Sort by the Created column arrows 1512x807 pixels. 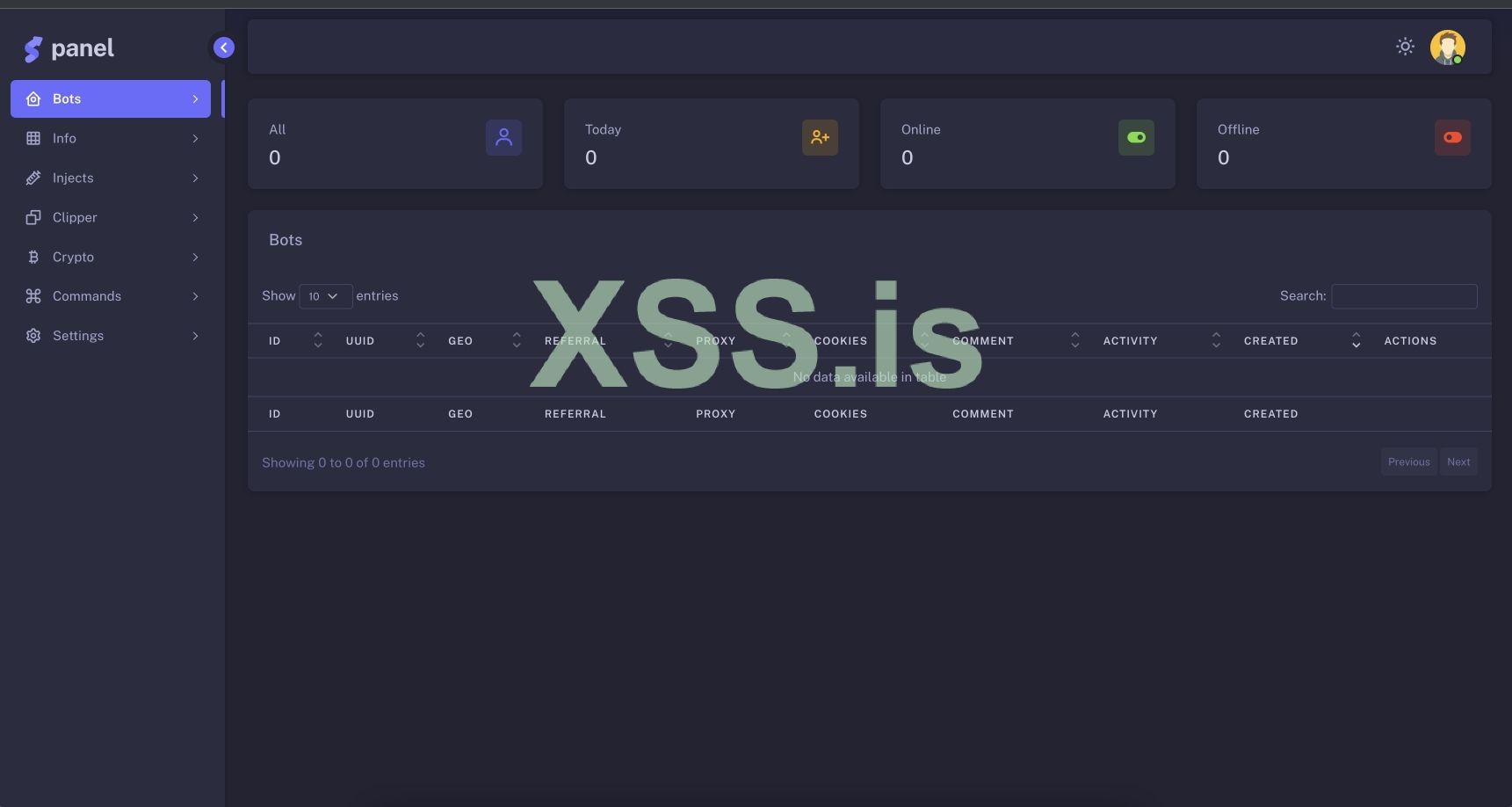pos(1356,340)
